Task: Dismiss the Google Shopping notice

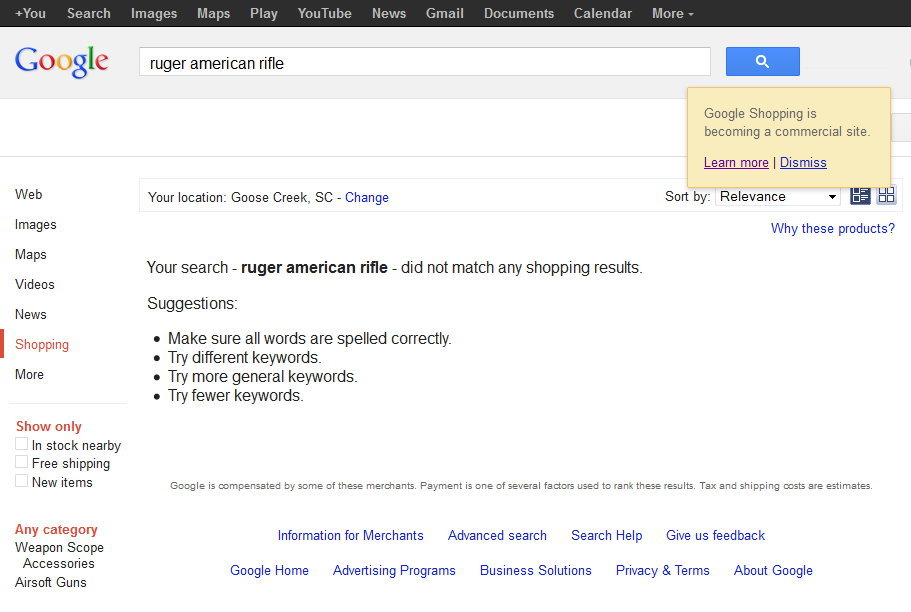Action: (x=803, y=162)
